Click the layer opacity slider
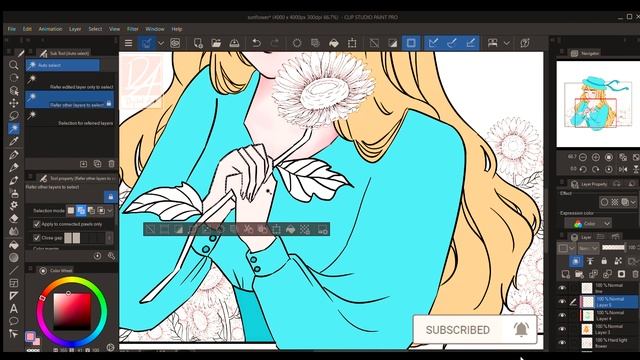 click(613, 248)
